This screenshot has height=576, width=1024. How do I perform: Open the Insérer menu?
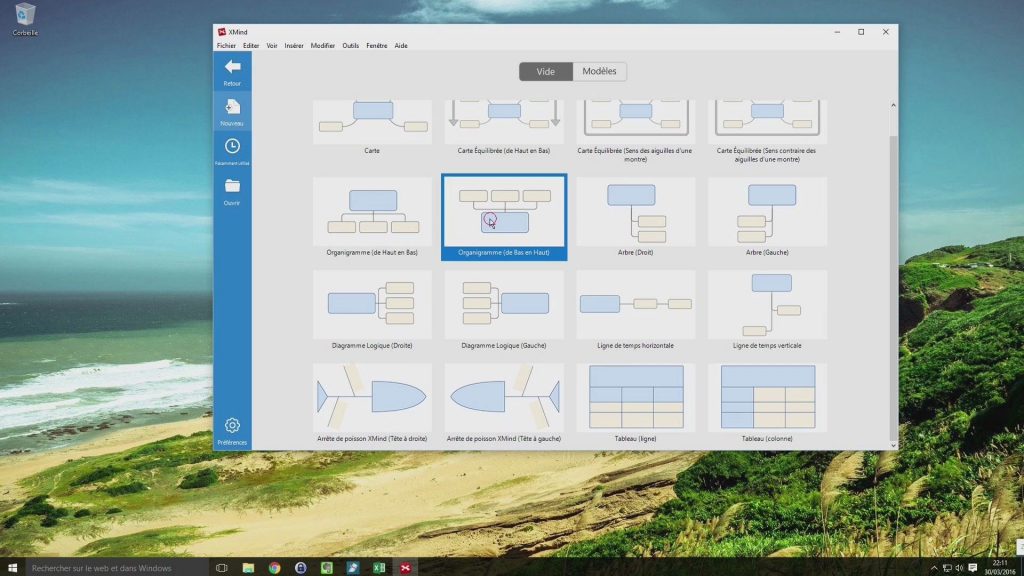pyautogui.click(x=294, y=46)
